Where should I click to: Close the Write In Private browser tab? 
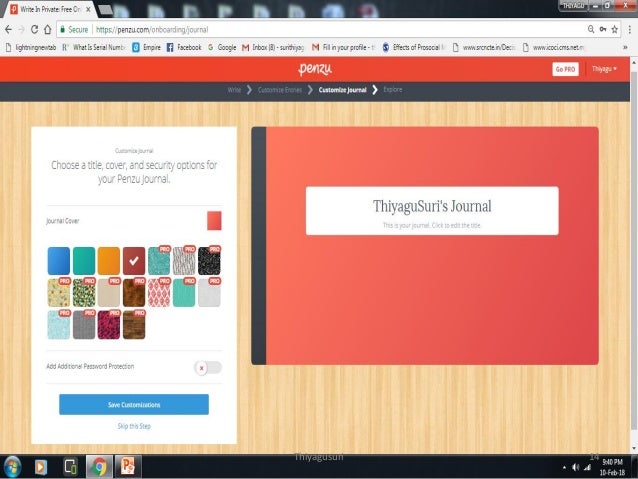click(88, 9)
